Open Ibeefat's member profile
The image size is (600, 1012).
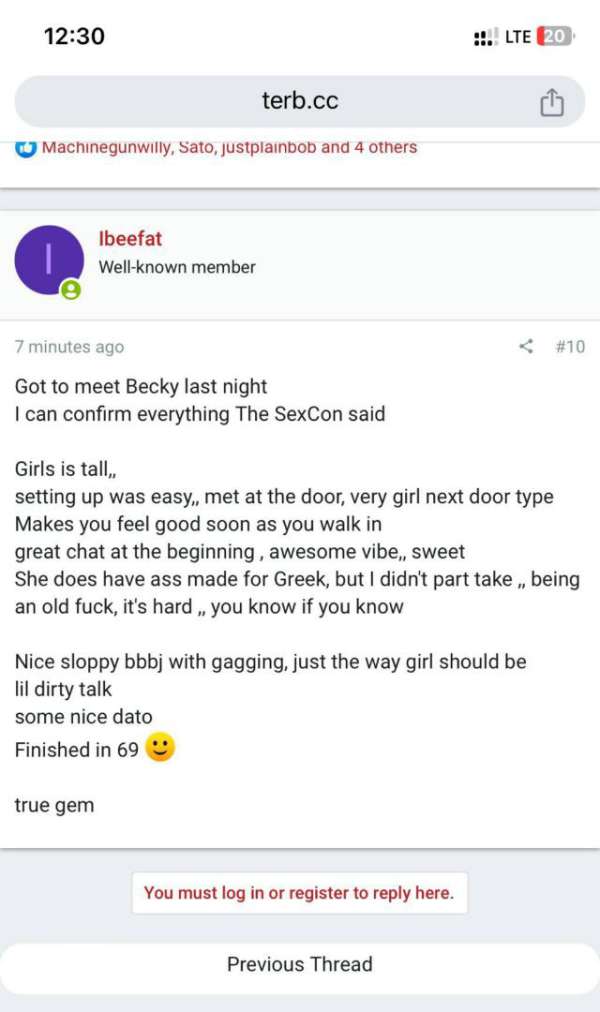click(x=128, y=239)
